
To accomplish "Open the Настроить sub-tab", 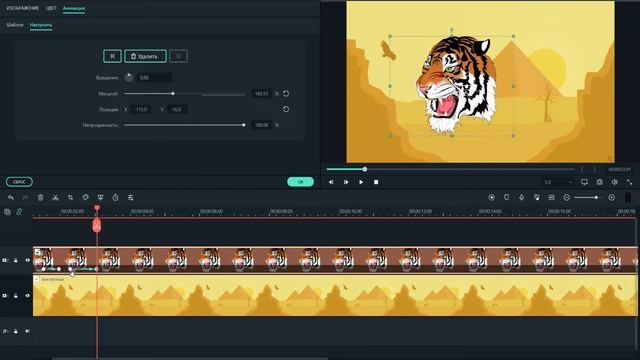I will pos(41,25).
